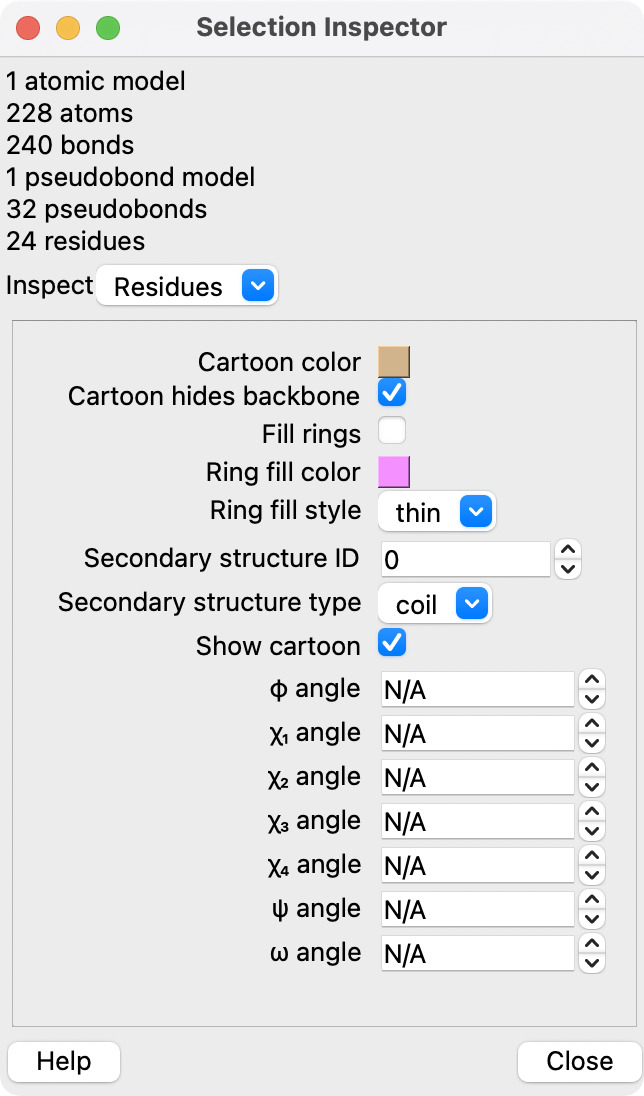The height and width of the screenshot is (1096, 644).
Task: Click the up stepper arrow for Secondary structure ID
Action: click(568, 550)
